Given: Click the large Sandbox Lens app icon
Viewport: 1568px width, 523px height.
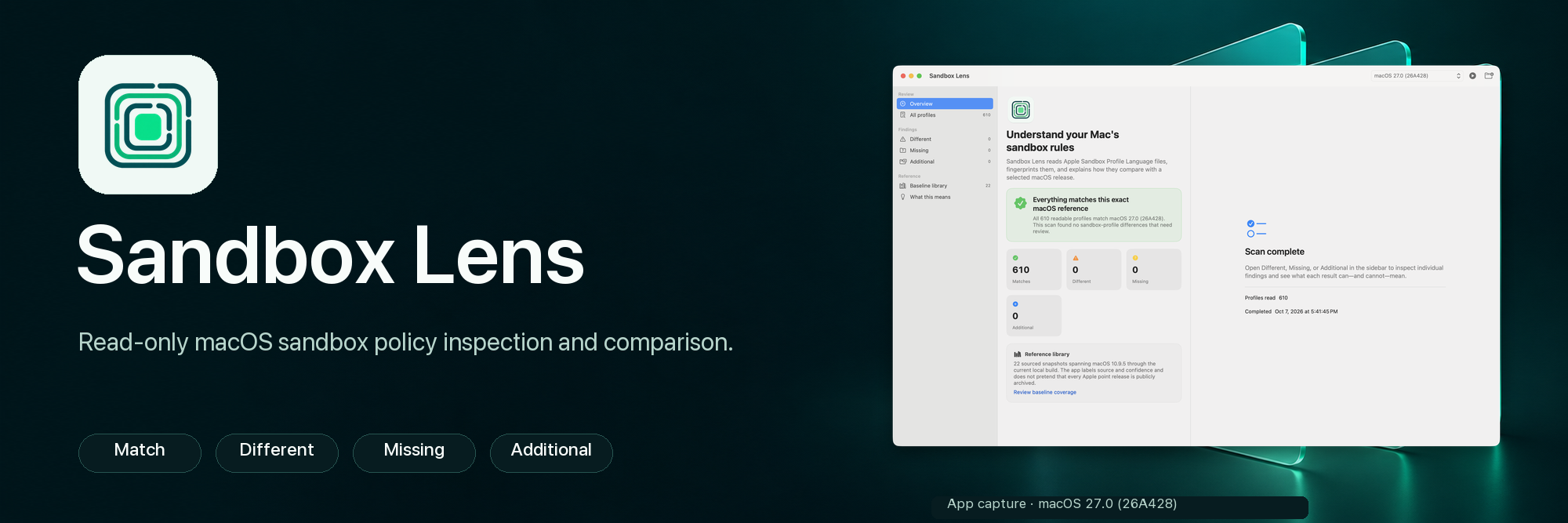Looking at the screenshot, I should pos(148,125).
